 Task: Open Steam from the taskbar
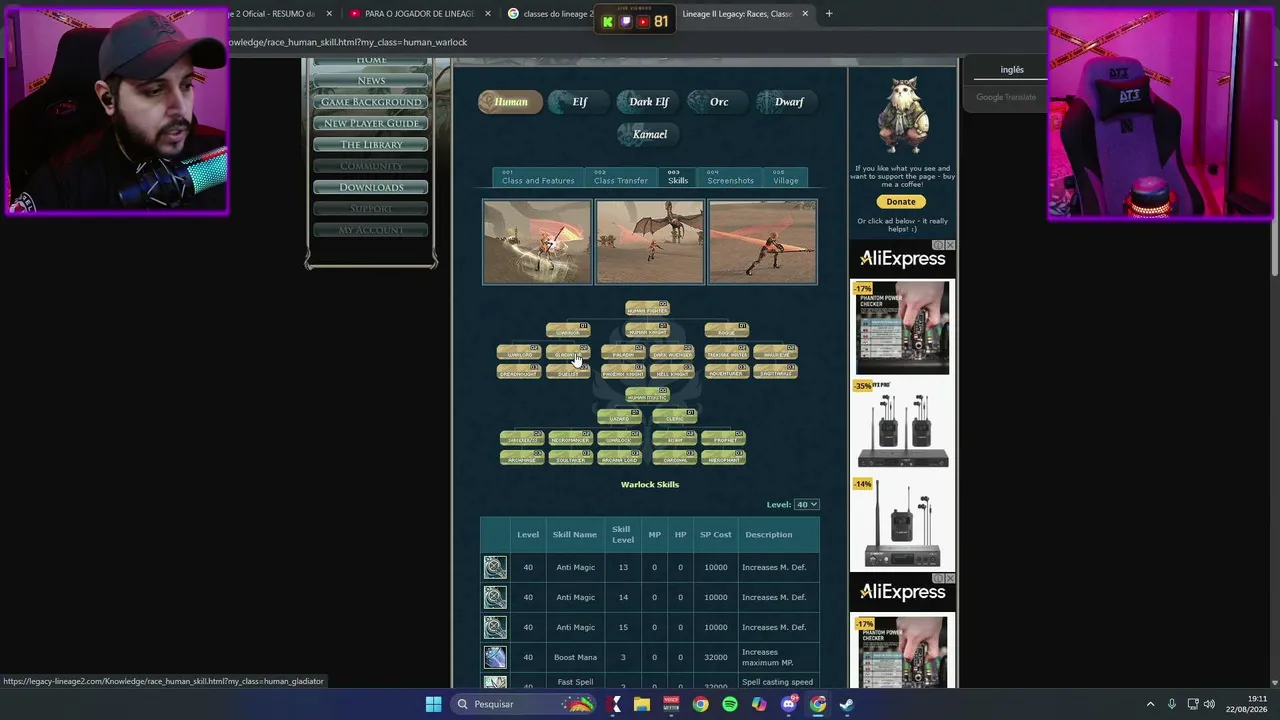tap(847, 704)
